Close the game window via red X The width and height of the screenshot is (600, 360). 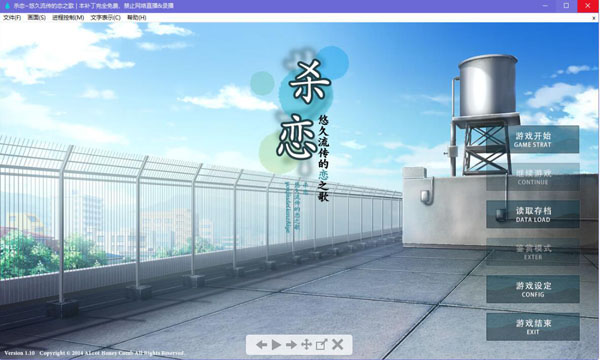pos(589,6)
